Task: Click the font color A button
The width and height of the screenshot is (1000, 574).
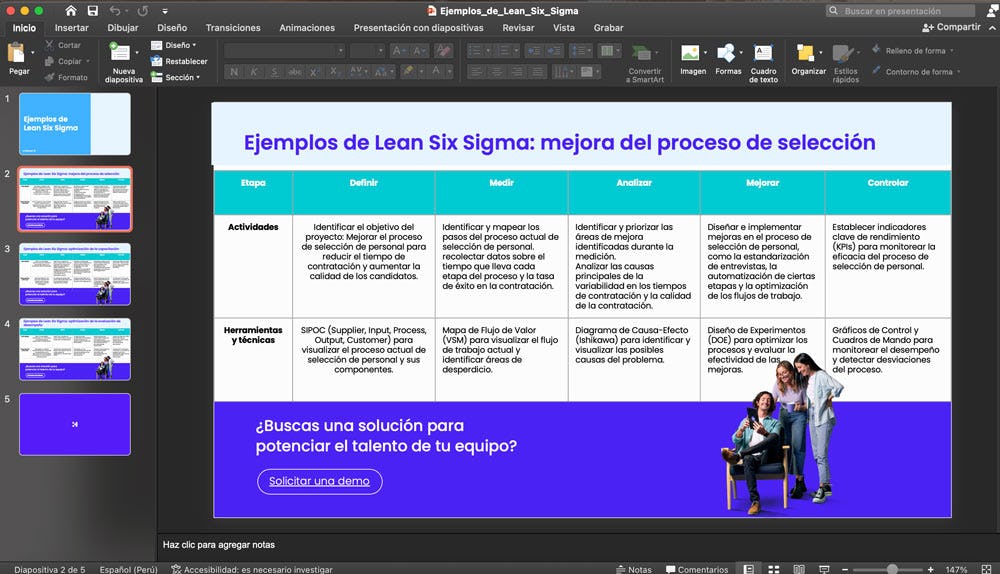Action: point(436,71)
